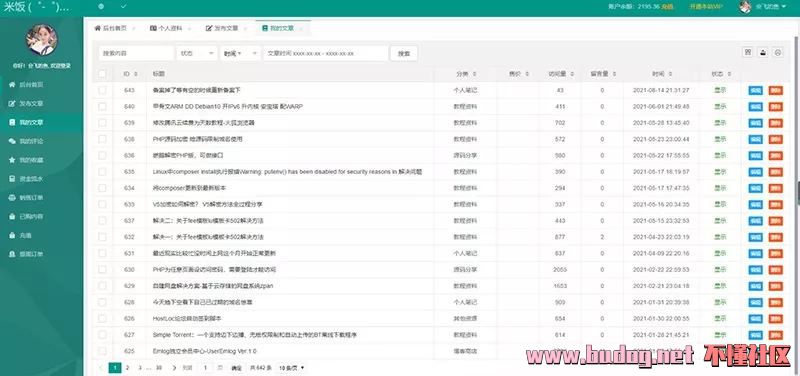Image resolution: width=800 pixels, height=376 pixels.
Task: Open the sidebar 充值 recharge icon
Action: pyautogui.click(x=12, y=235)
